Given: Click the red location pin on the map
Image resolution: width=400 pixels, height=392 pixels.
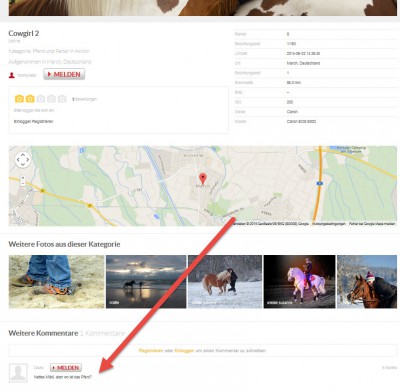Looking at the screenshot, I should click(x=202, y=178).
